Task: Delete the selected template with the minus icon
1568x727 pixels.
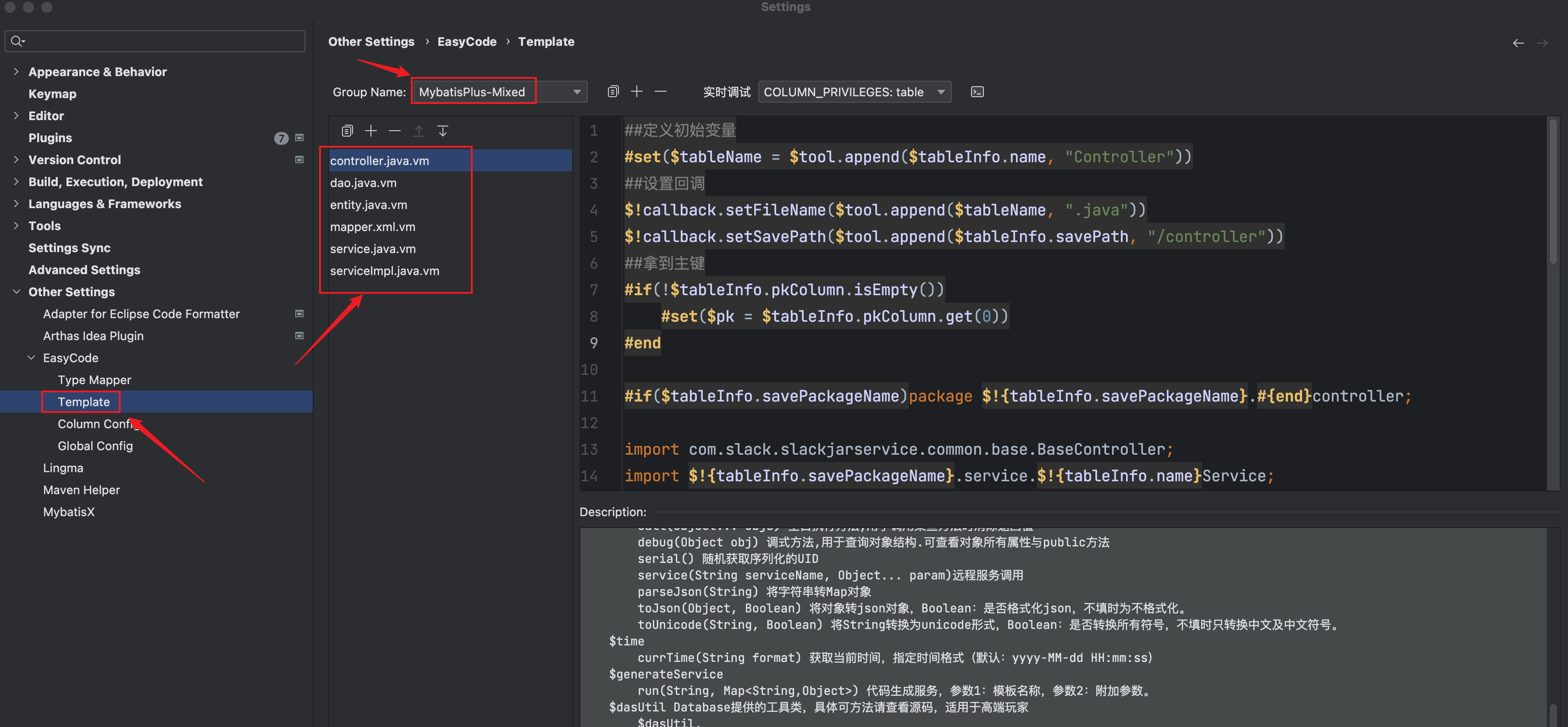Action: pyautogui.click(x=394, y=131)
